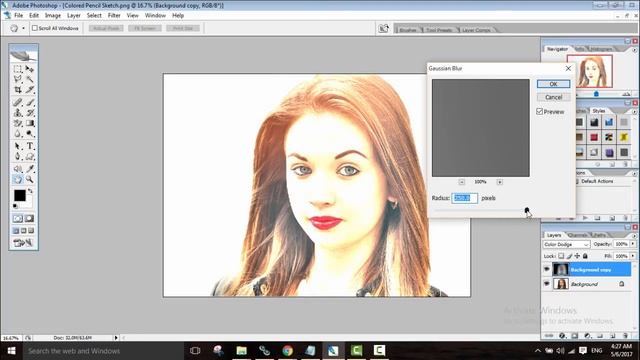
Task: Click the black foreground color swatch
Action: (x=20, y=196)
